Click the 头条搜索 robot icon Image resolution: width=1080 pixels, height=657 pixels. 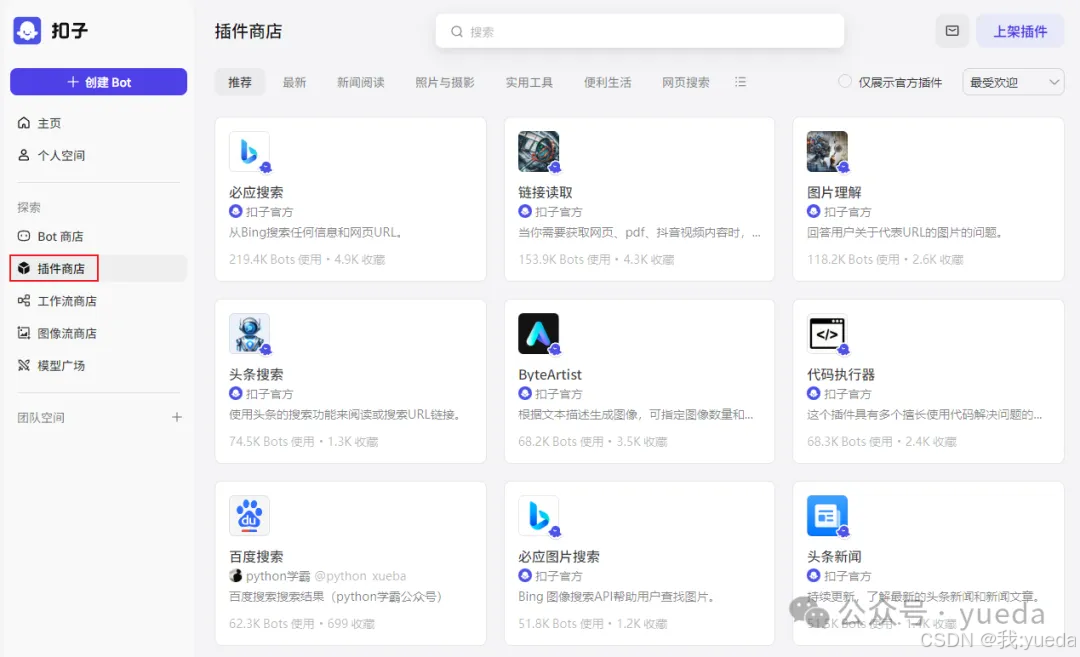pyautogui.click(x=249, y=333)
